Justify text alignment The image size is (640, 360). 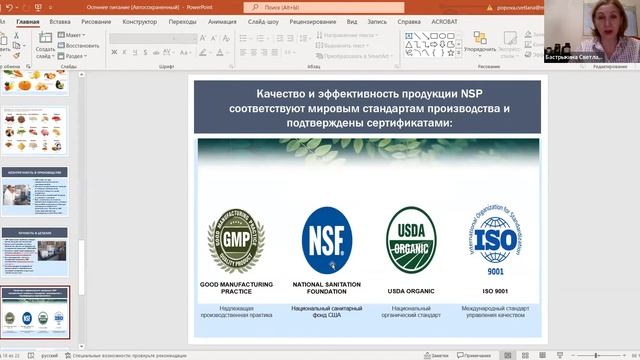(275, 52)
